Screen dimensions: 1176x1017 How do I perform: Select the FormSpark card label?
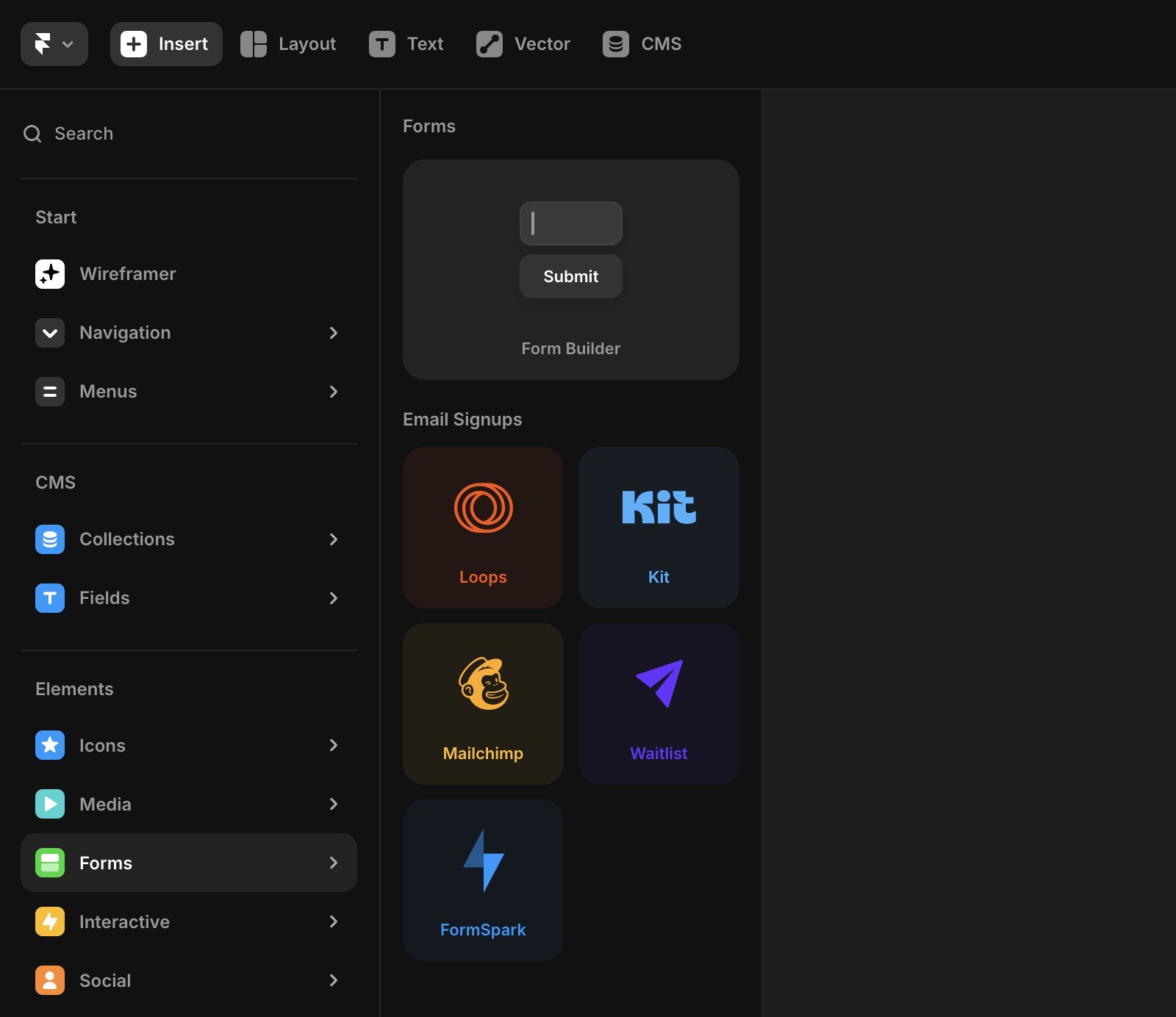[x=483, y=930]
